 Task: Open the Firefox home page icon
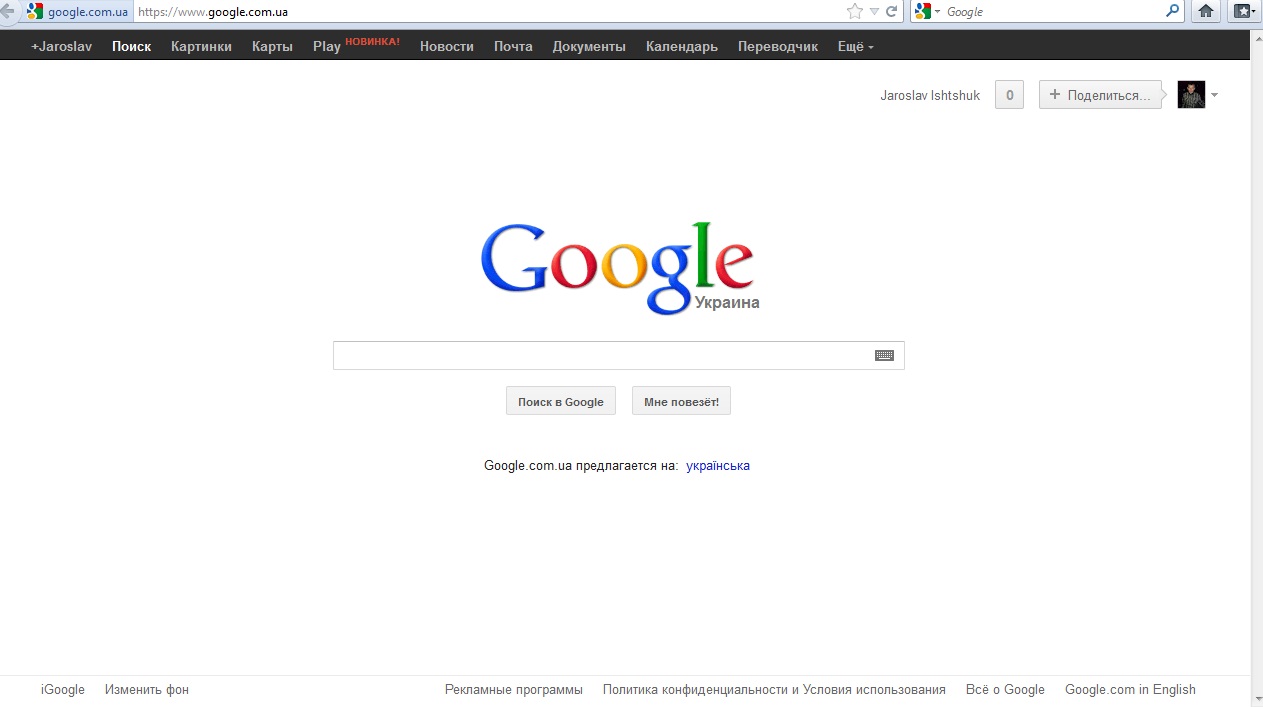[1206, 11]
